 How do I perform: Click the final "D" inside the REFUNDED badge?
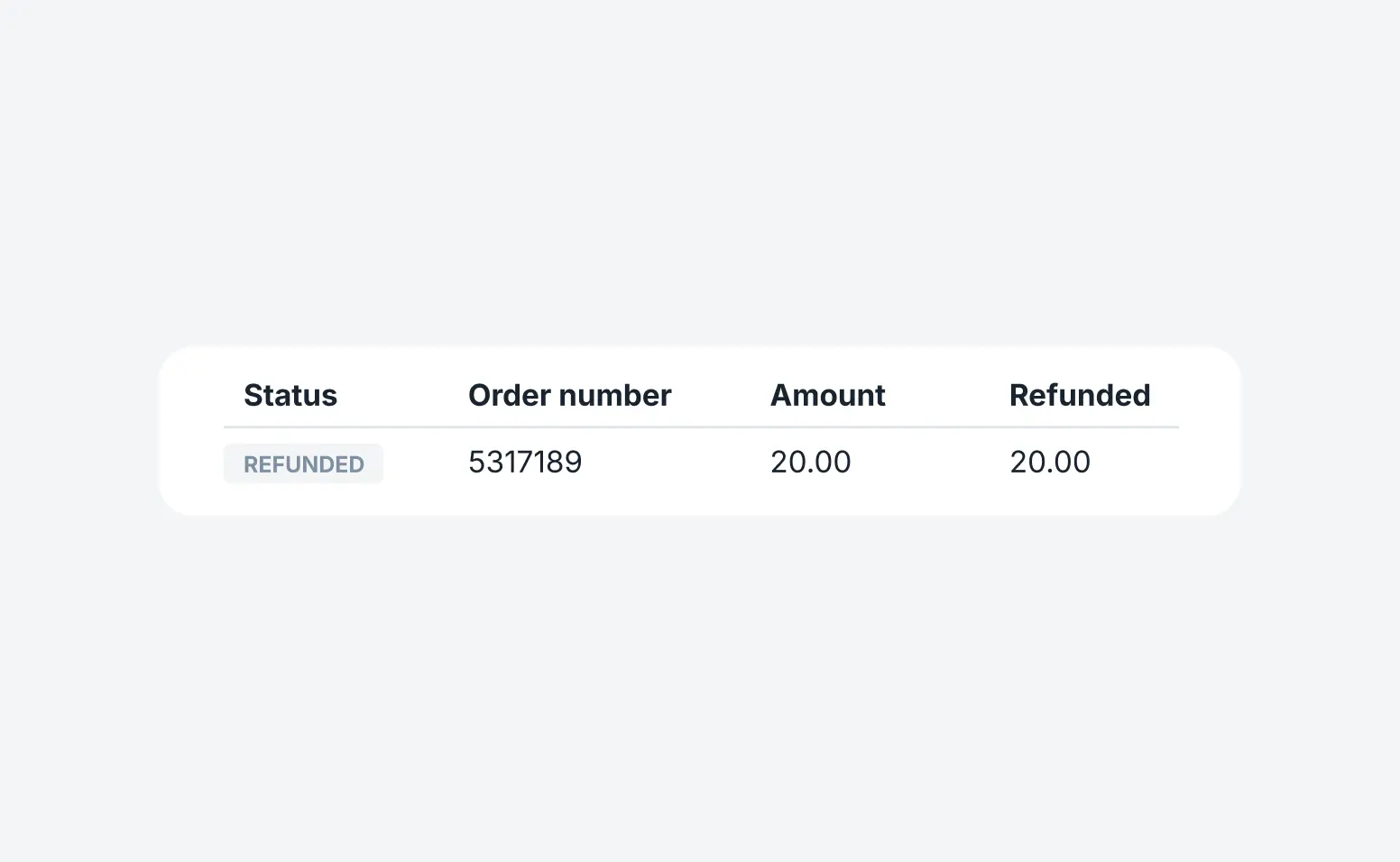pos(356,464)
